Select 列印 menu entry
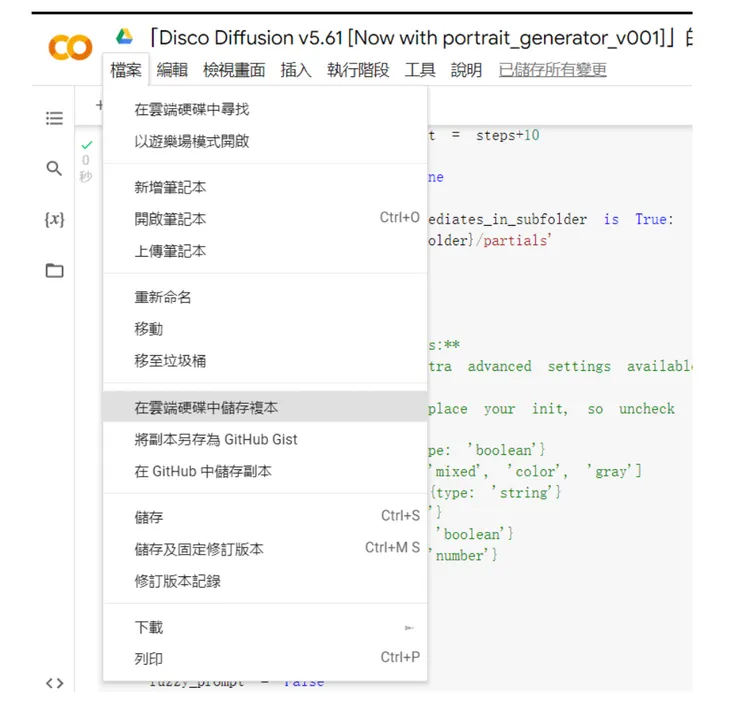 (265, 659)
